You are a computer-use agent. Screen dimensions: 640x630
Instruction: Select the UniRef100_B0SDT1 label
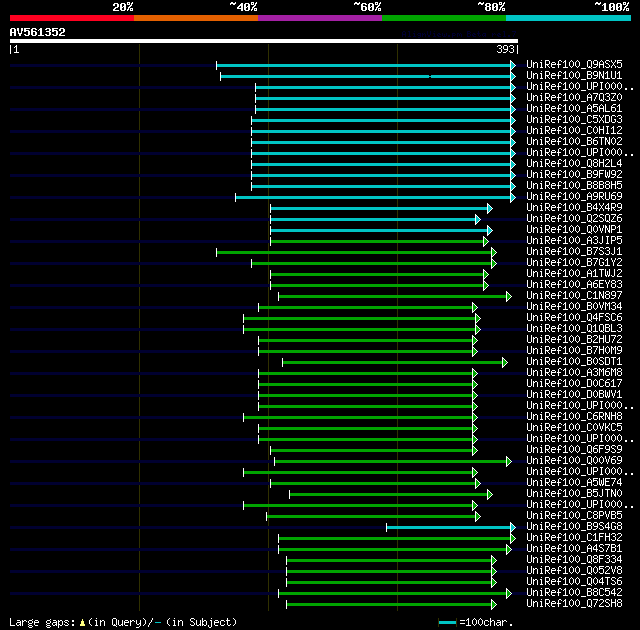(x=574, y=362)
